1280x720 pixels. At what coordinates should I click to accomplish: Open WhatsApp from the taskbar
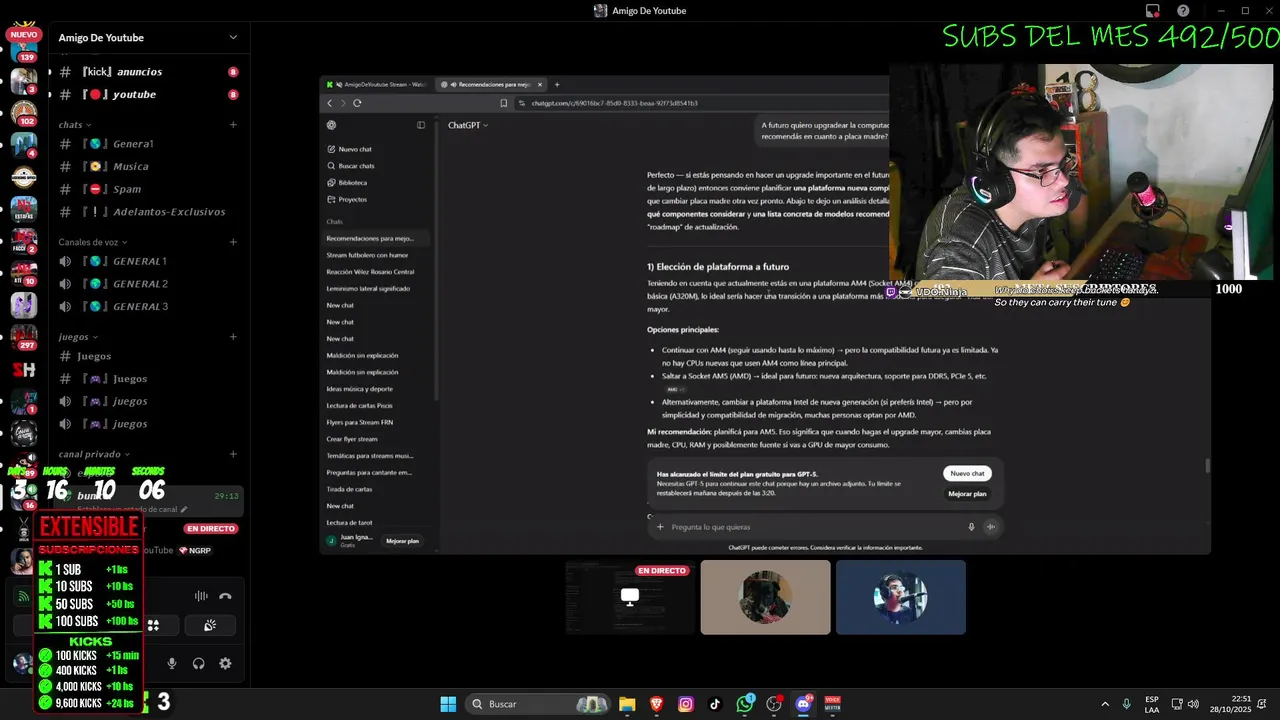(745, 704)
